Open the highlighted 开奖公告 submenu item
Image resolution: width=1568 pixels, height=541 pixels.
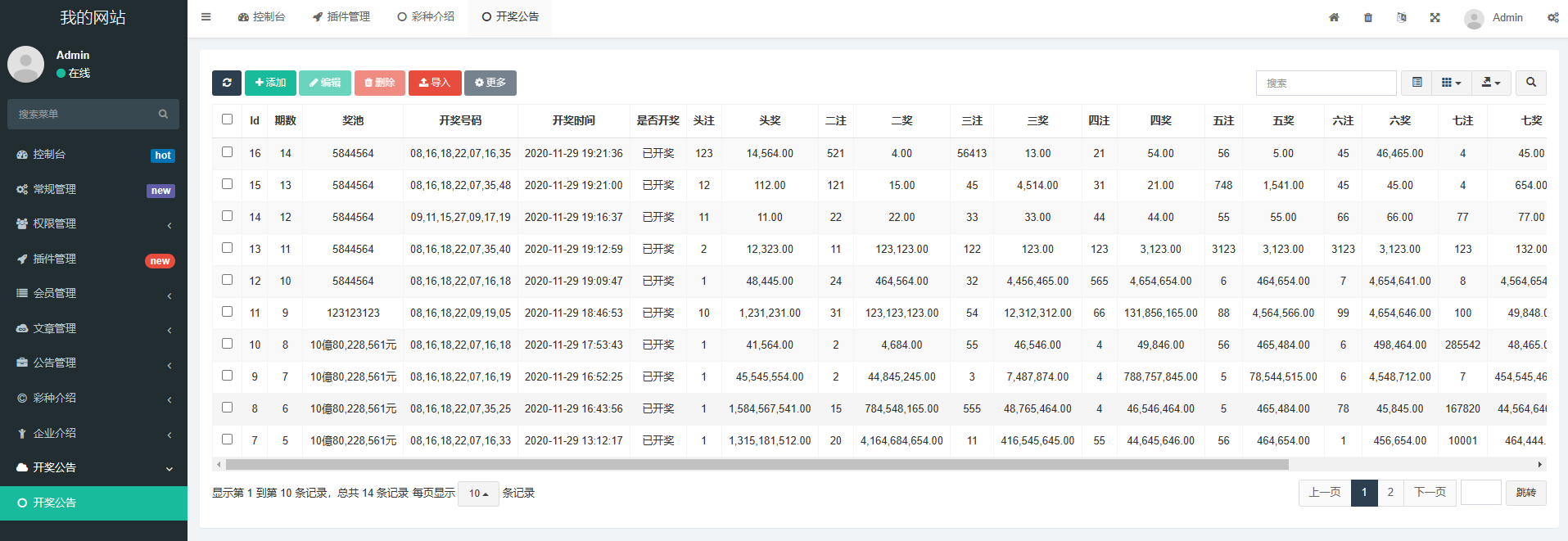coord(93,503)
